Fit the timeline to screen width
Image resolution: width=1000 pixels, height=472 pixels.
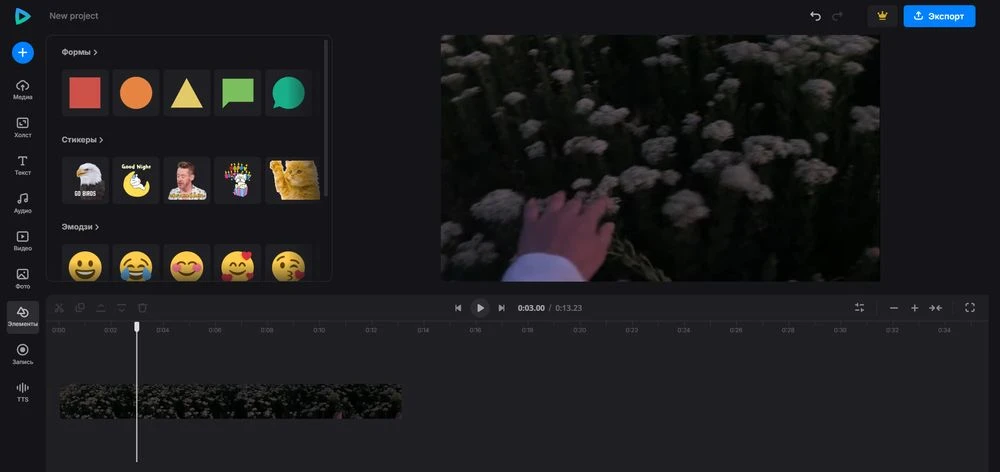936,308
